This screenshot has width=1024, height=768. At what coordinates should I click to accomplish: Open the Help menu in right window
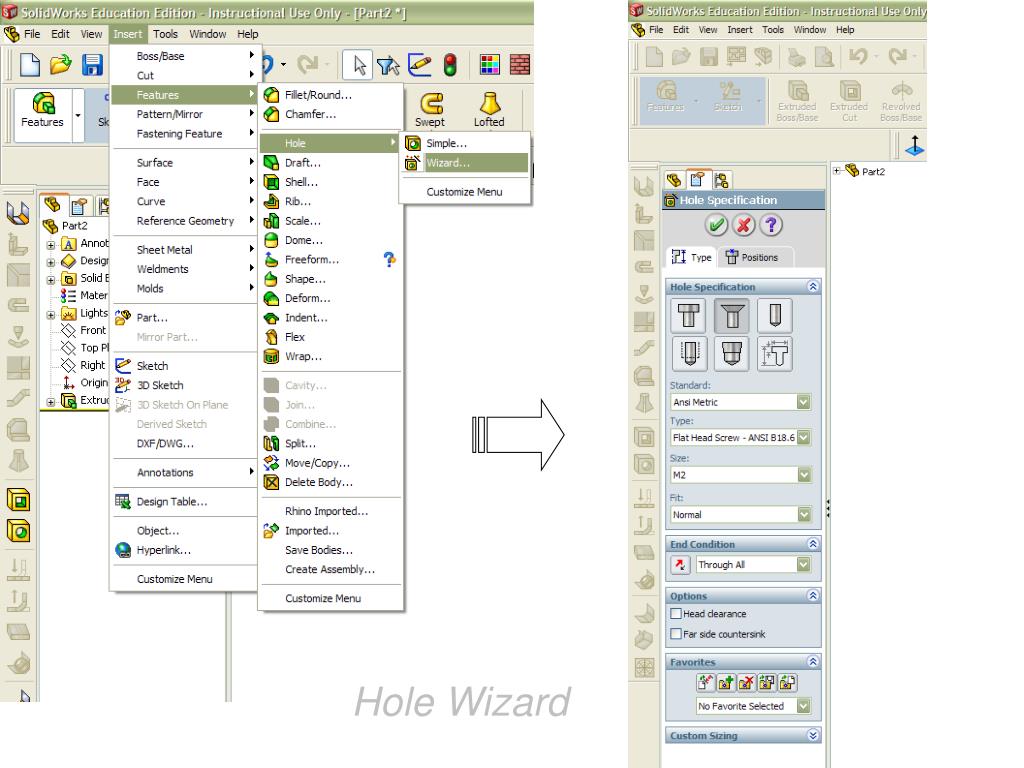tap(845, 30)
